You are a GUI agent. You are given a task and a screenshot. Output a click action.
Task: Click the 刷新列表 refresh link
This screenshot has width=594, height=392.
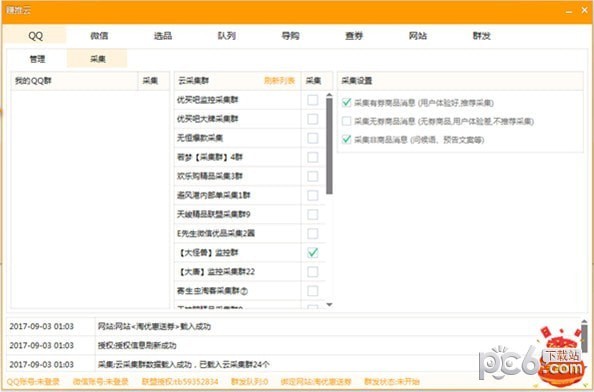[x=279, y=81]
